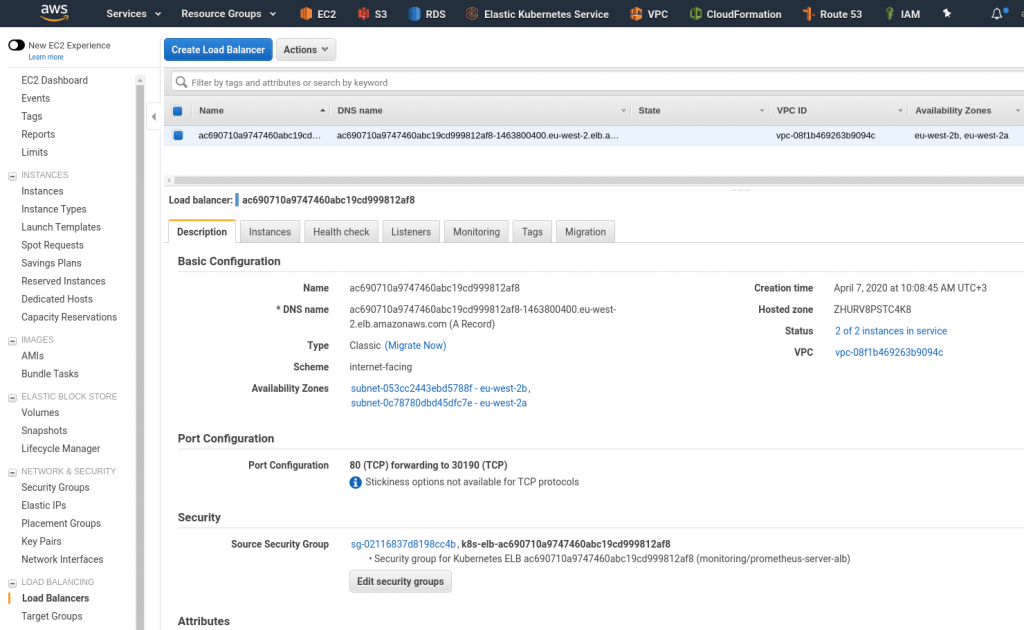Open the Actions dropdown
Viewport: 1024px width, 630px height.
[305, 49]
